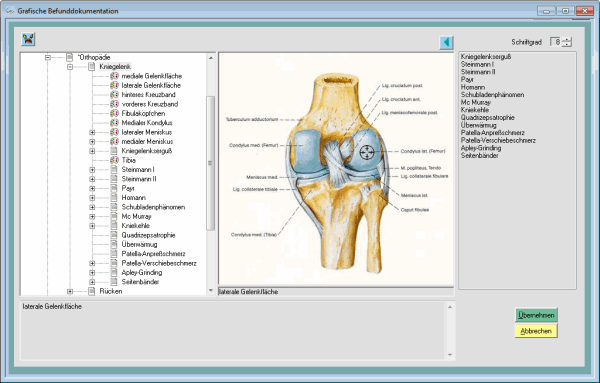Select Kniekehle in the right list
This screenshot has width=600, height=383.
[x=474, y=110]
